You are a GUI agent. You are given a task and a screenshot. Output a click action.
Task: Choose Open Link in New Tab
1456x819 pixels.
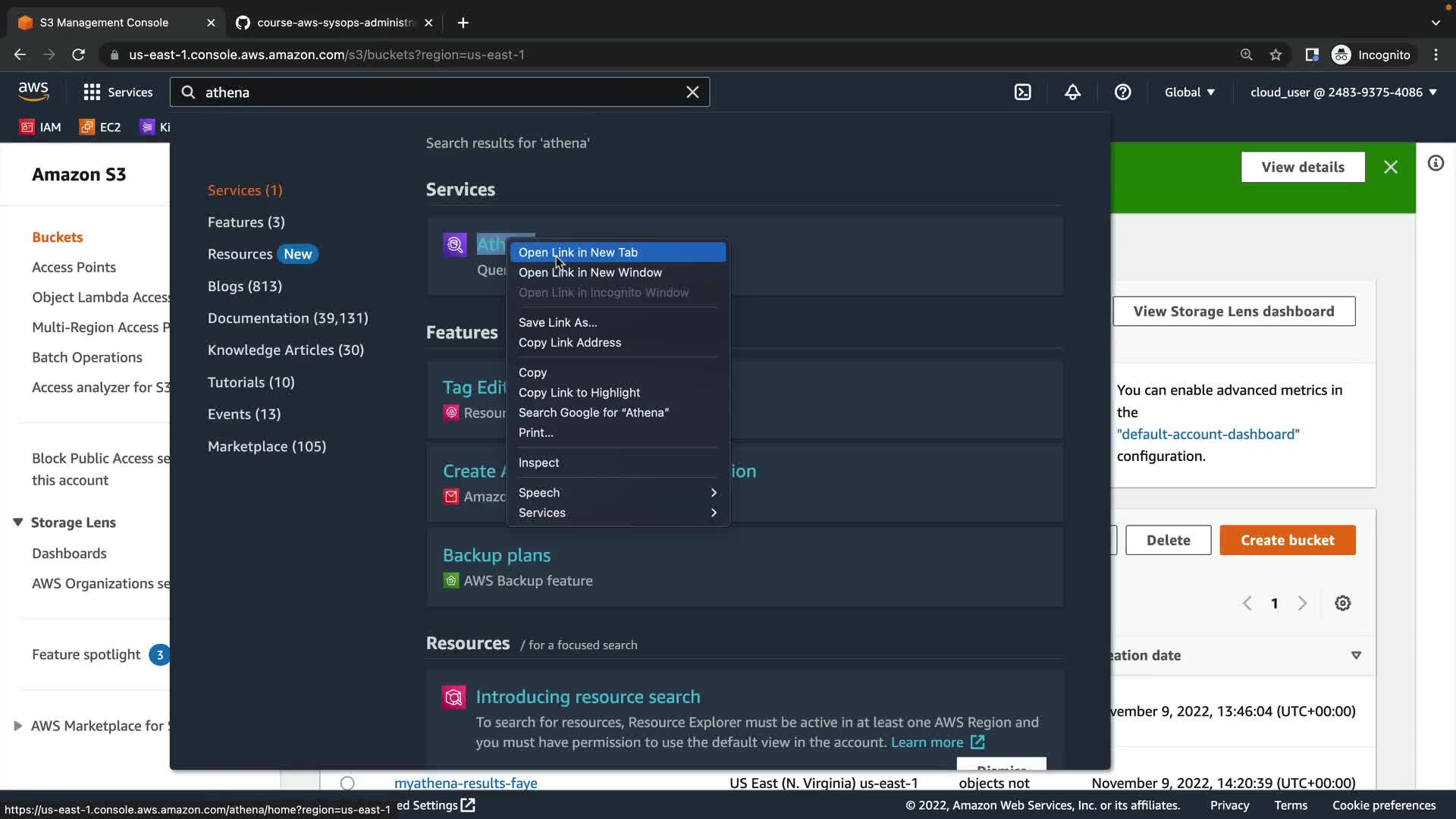coord(578,253)
